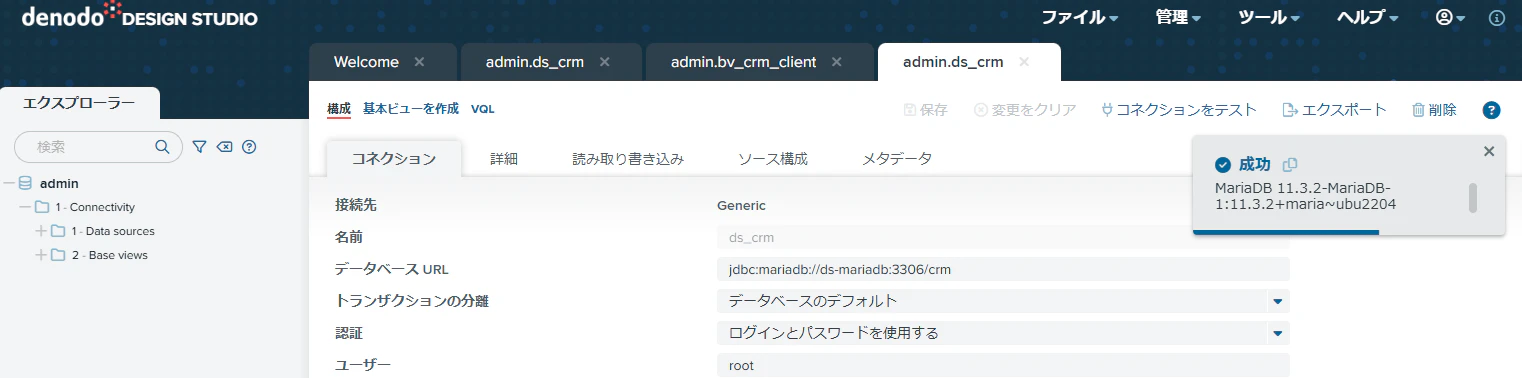Screen dimensions: 1522x378
Task: Select the 1 - Data sources folder
Action: tap(113, 231)
